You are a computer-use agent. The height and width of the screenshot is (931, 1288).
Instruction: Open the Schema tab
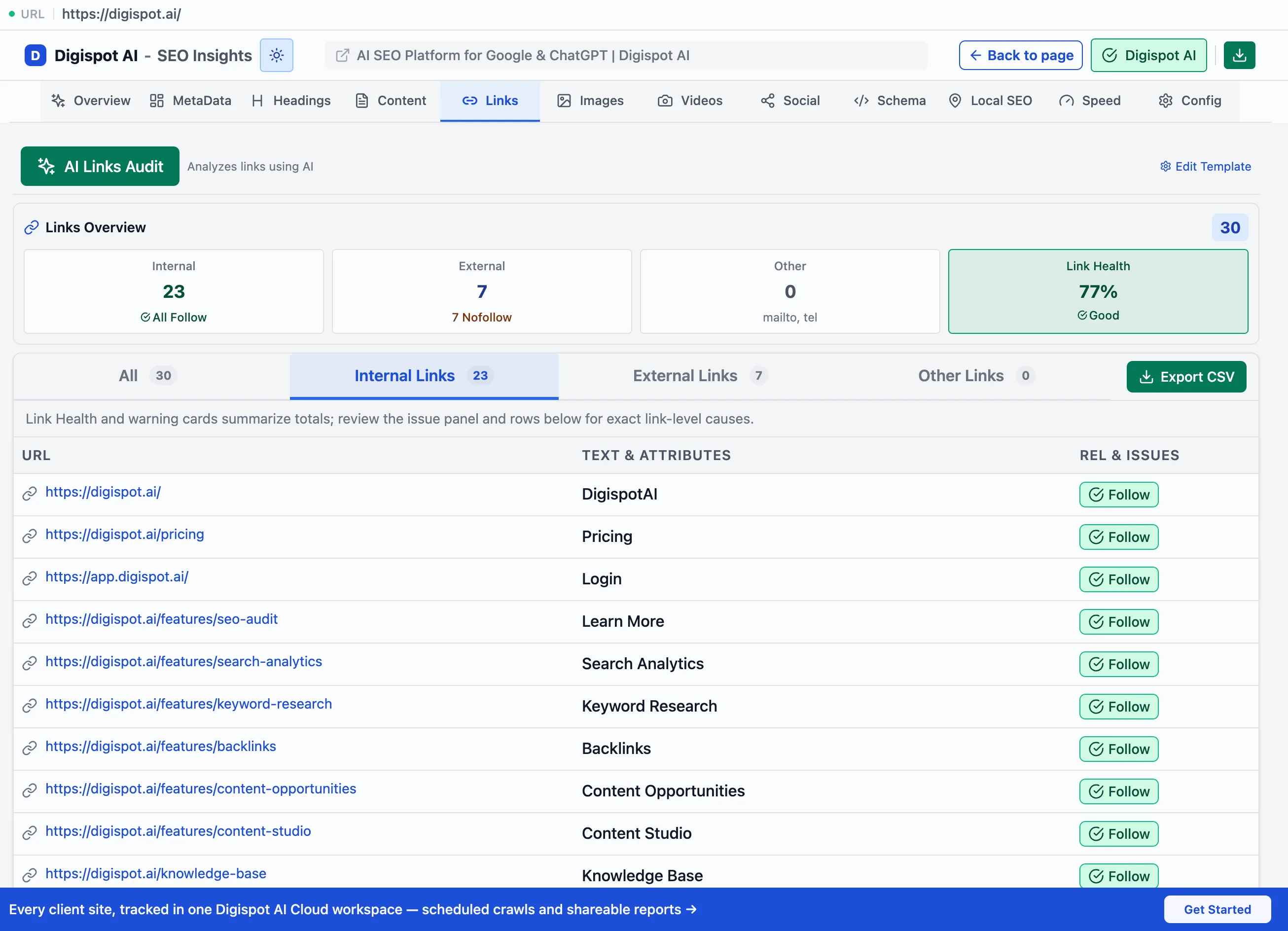[x=890, y=101]
